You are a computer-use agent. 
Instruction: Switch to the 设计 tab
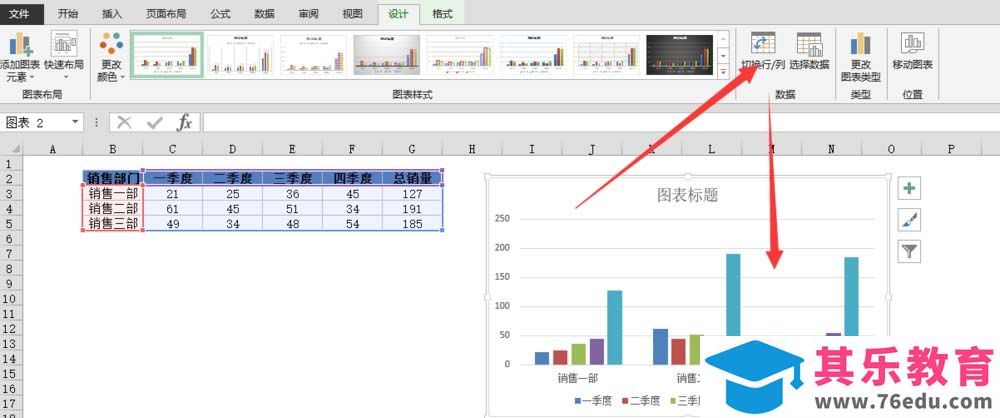point(398,13)
